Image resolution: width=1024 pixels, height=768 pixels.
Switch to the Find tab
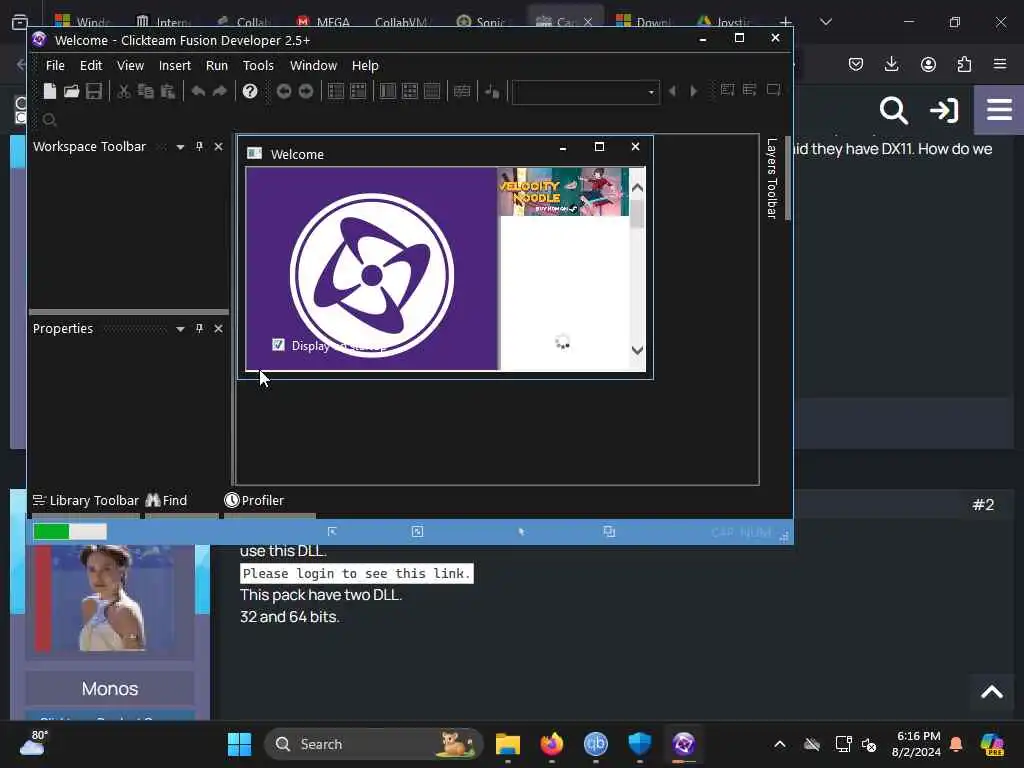(x=166, y=500)
